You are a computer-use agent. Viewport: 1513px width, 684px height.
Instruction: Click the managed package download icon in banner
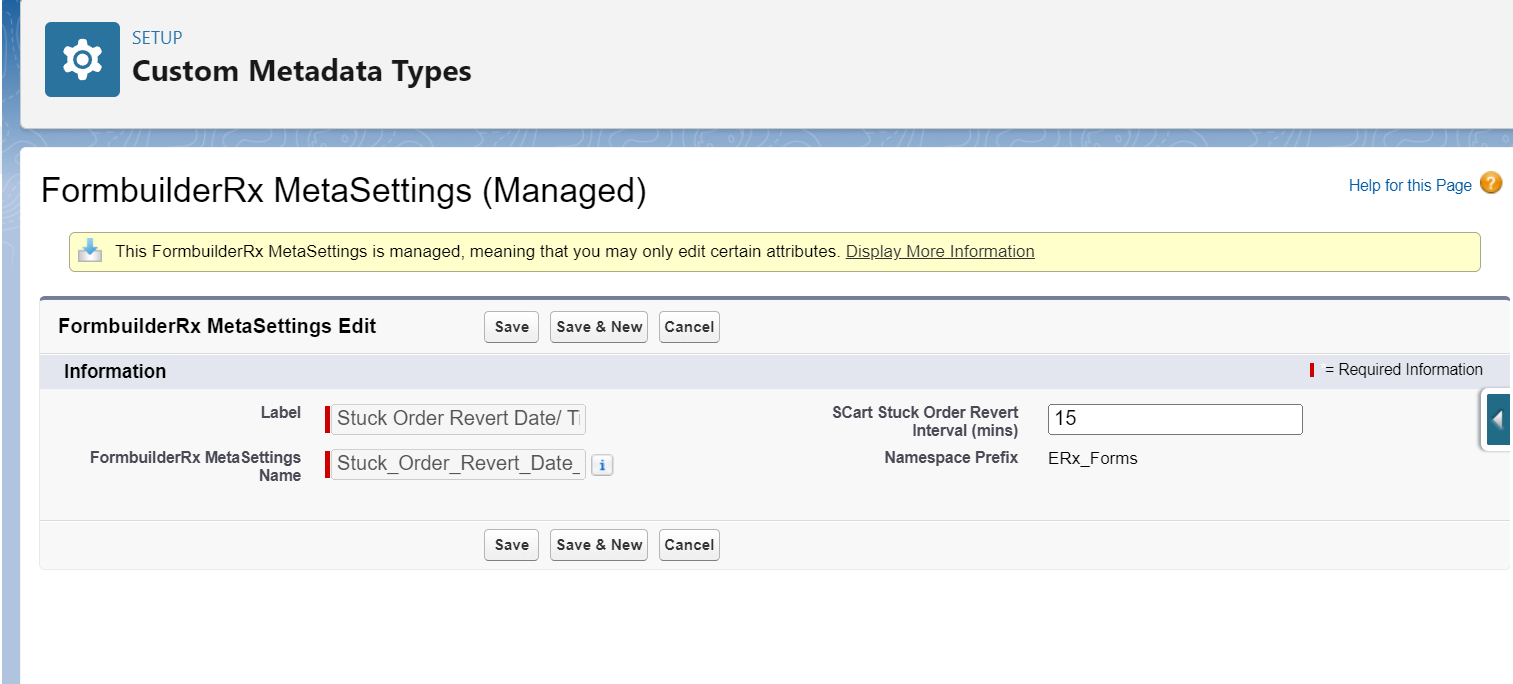coord(91,251)
